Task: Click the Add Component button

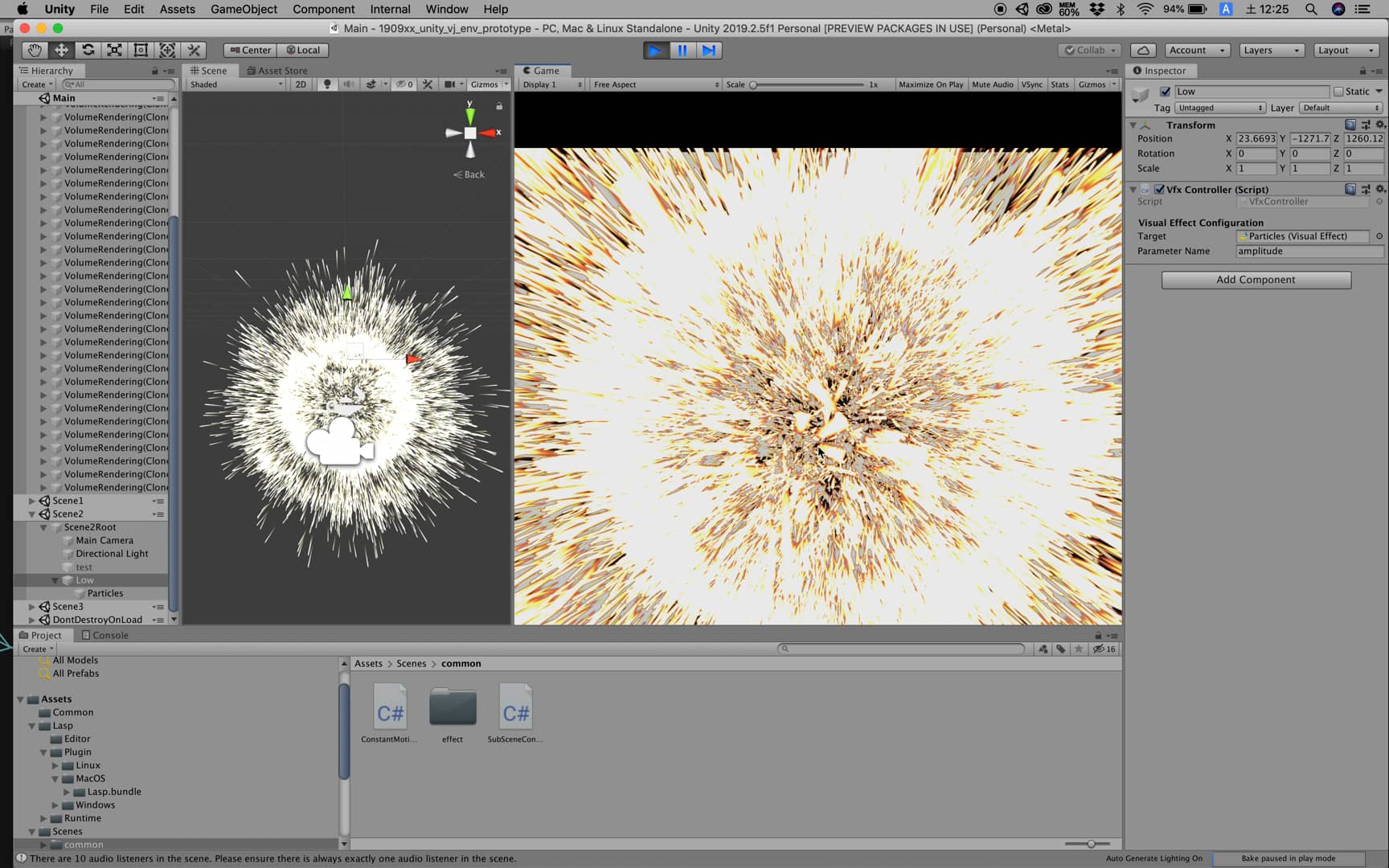Action: 1256,280
